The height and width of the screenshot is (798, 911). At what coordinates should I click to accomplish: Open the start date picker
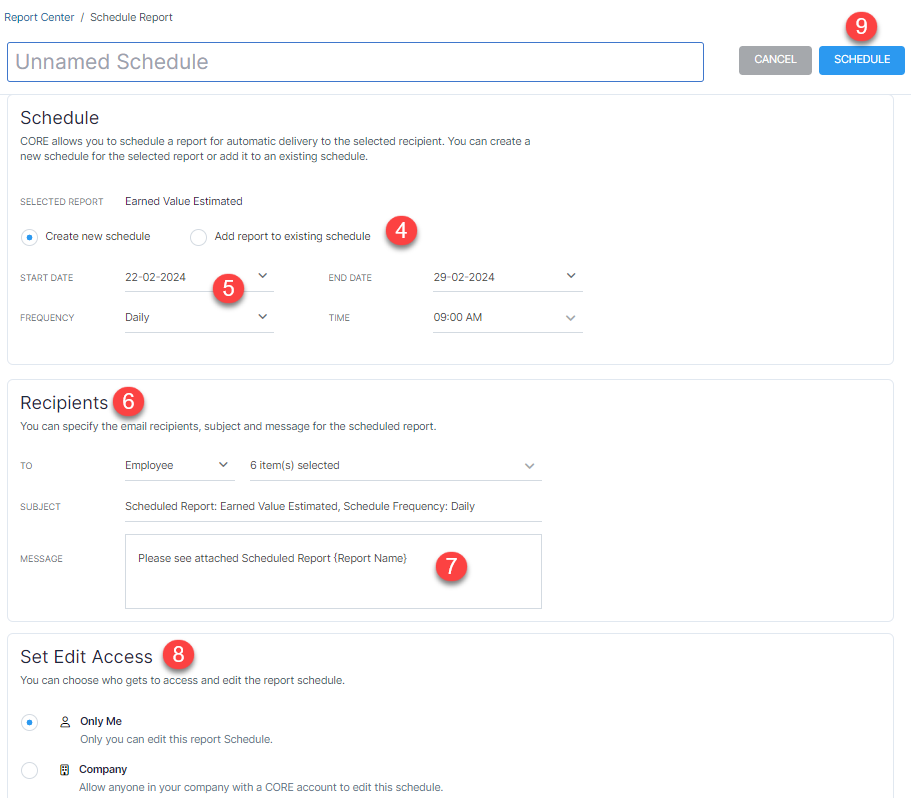pos(261,276)
